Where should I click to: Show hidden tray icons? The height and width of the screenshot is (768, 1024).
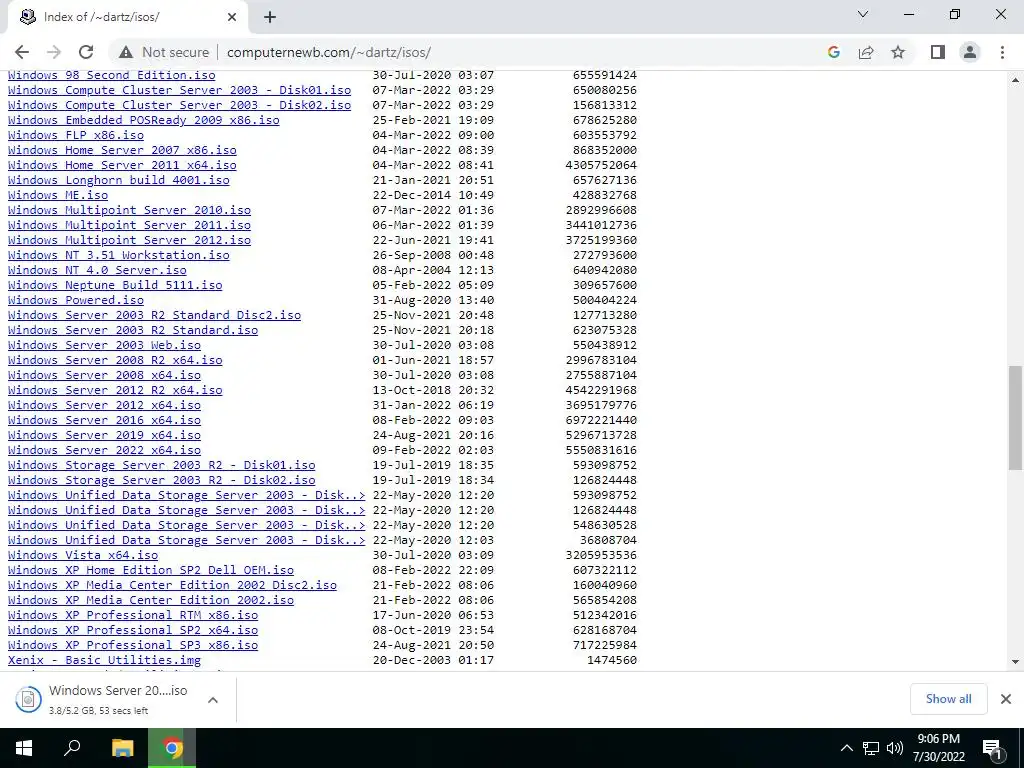(846, 748)
